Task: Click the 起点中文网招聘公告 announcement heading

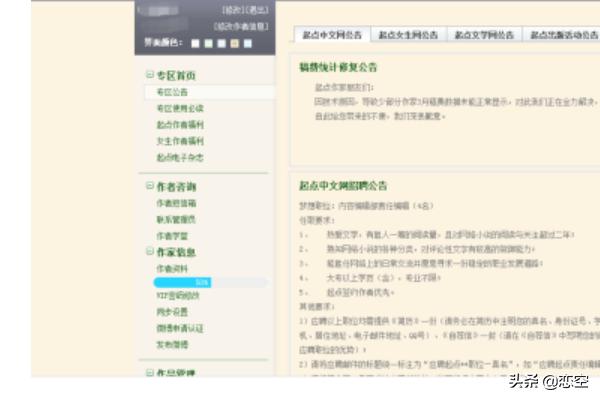Action: (x=343, y=186)
